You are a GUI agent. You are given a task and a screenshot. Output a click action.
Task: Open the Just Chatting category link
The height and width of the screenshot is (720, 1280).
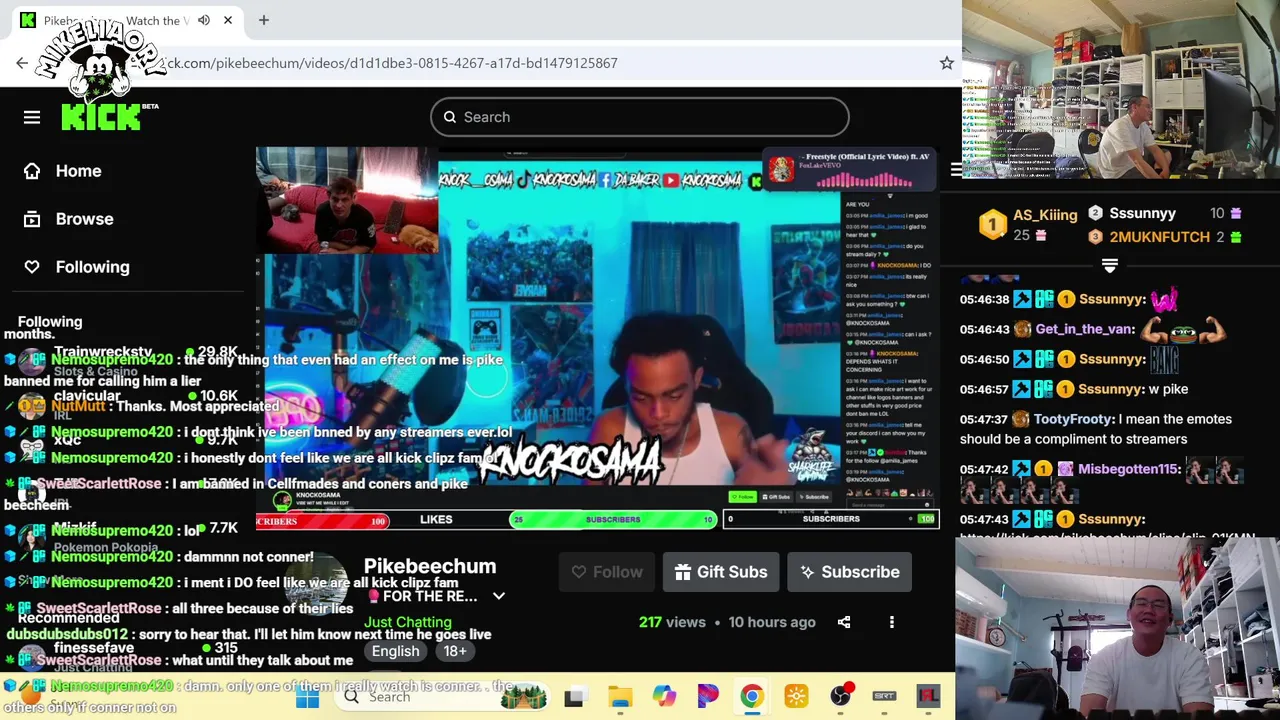407,622
